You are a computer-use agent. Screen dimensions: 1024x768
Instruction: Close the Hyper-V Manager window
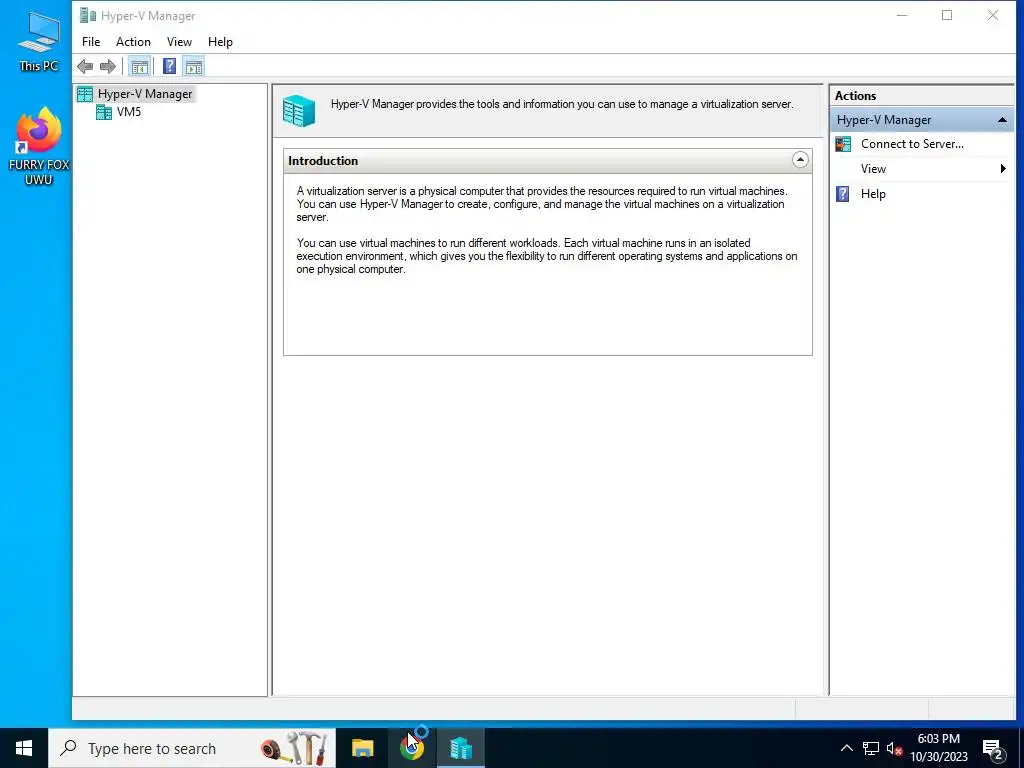click(993, 15)
